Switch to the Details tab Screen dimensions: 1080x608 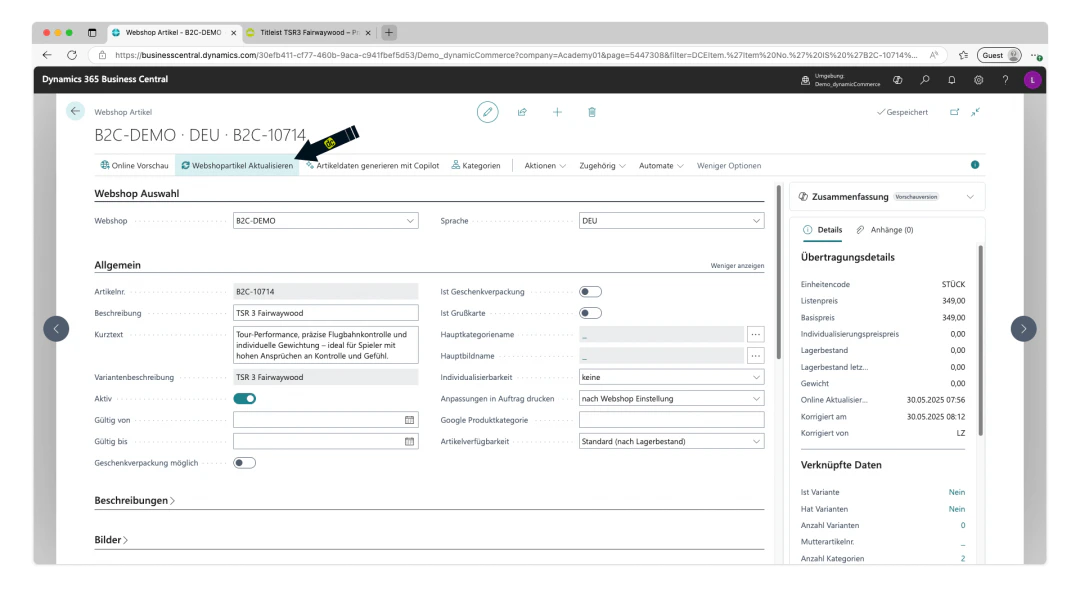point(822,230)
